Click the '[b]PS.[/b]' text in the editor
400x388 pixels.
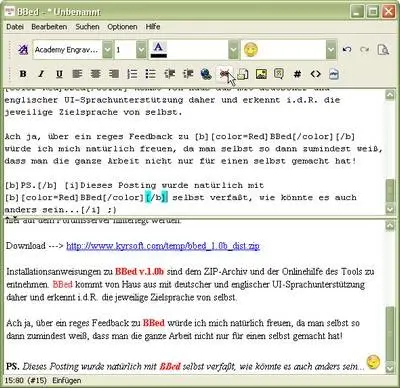pos(31,185)
